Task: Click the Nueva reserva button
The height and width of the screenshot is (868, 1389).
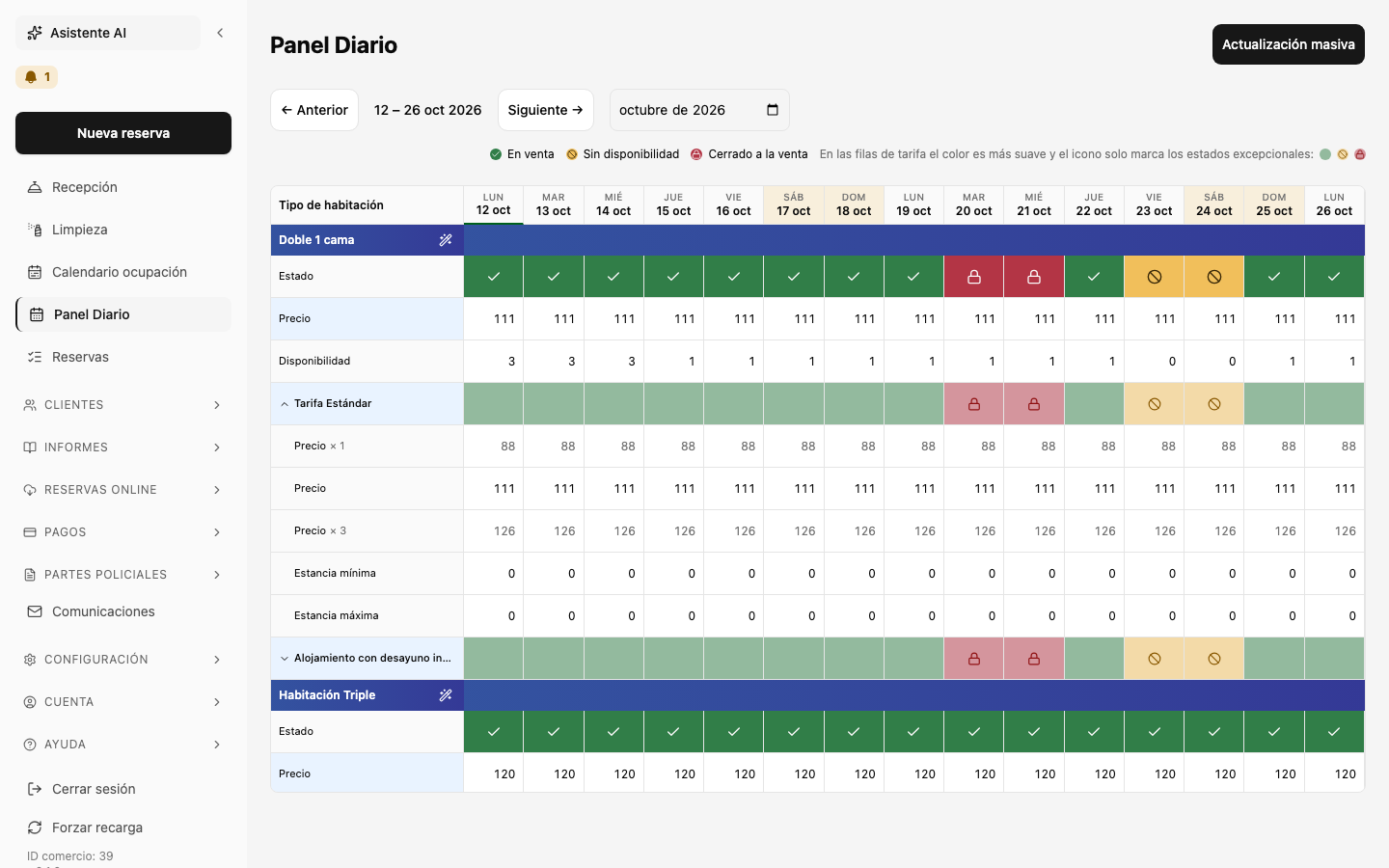Action: pyautogui.click(x=123, y=133)
